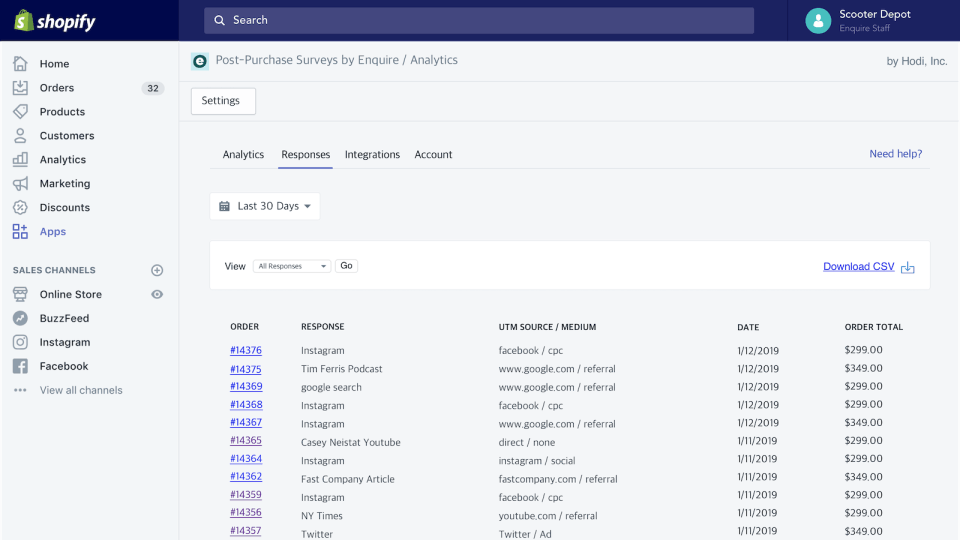Image resolution: width=960 pixels, height=540 pixels.
Task: Open Customers person icon
Action: (x=20, y=135)
